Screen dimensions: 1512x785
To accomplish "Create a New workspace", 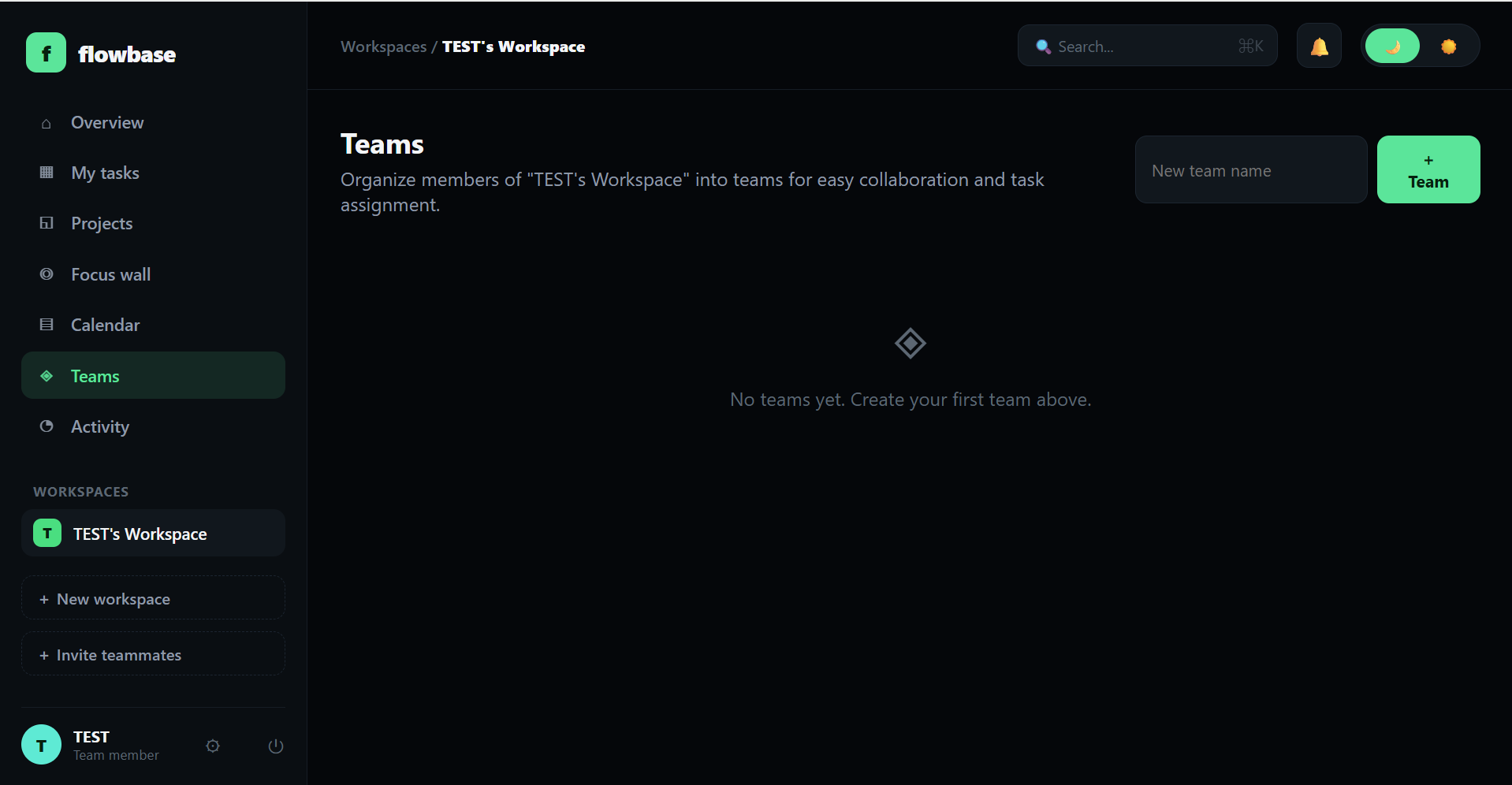I will coord(153,598).
